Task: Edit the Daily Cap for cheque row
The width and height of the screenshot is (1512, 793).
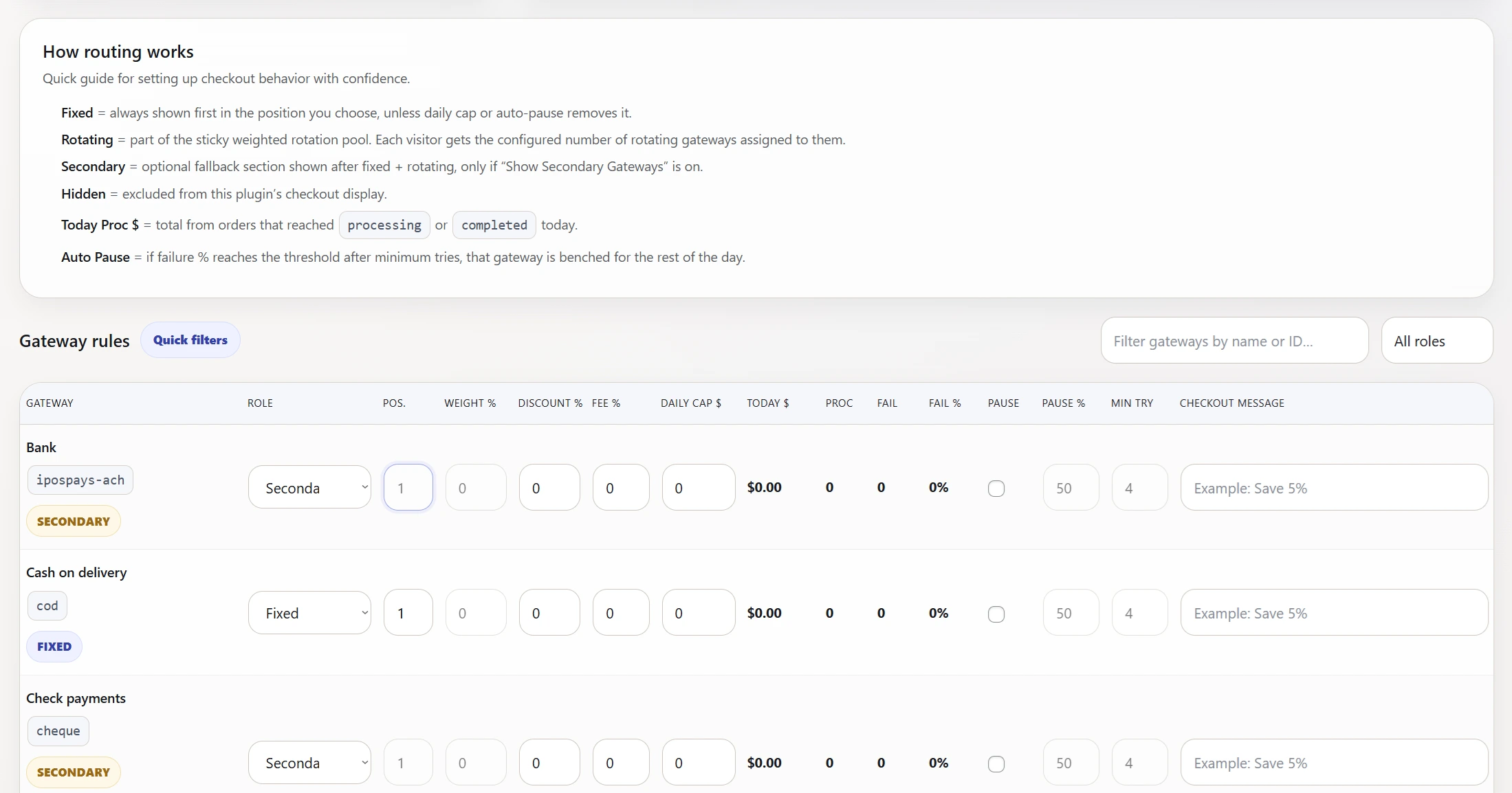Action: 698,762
